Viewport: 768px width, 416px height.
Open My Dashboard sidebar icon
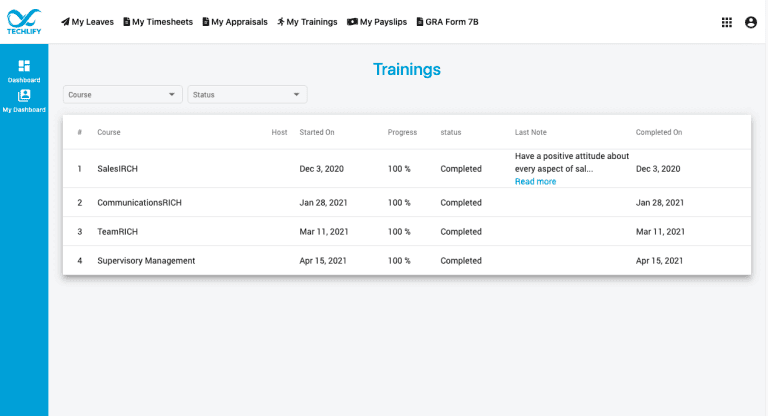click(x=24, y=96)
